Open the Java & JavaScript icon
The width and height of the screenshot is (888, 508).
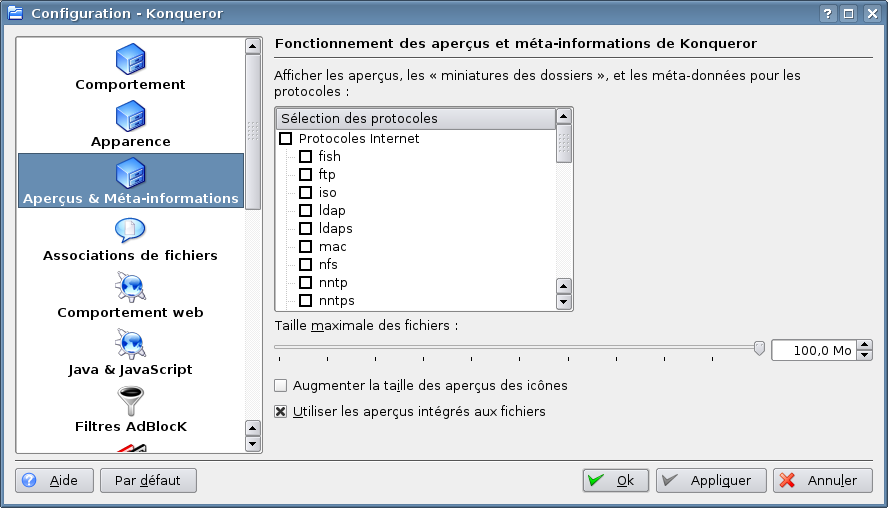click(x=130, y=345)
